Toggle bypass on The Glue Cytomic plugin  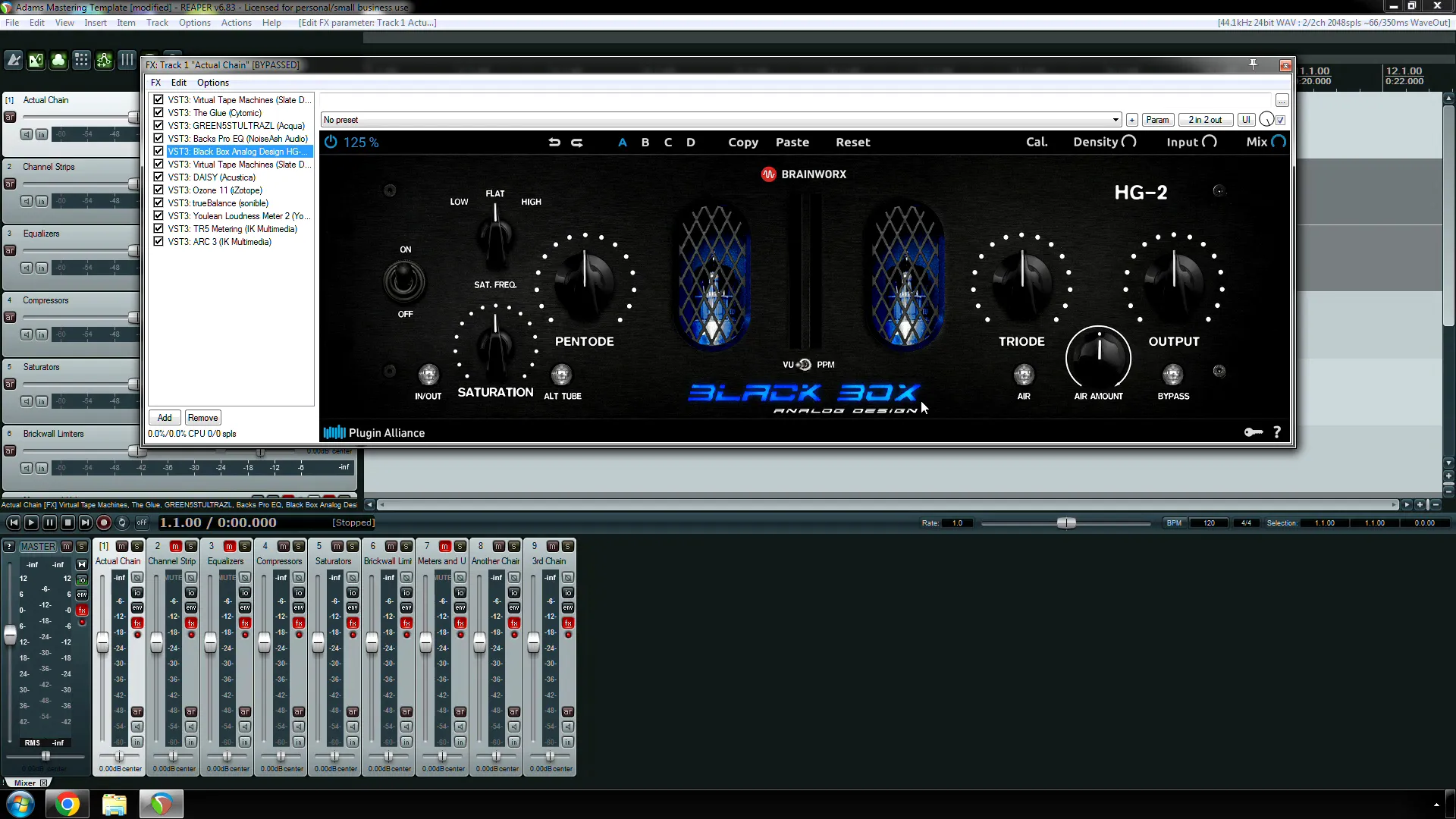[x=158, y=112]
